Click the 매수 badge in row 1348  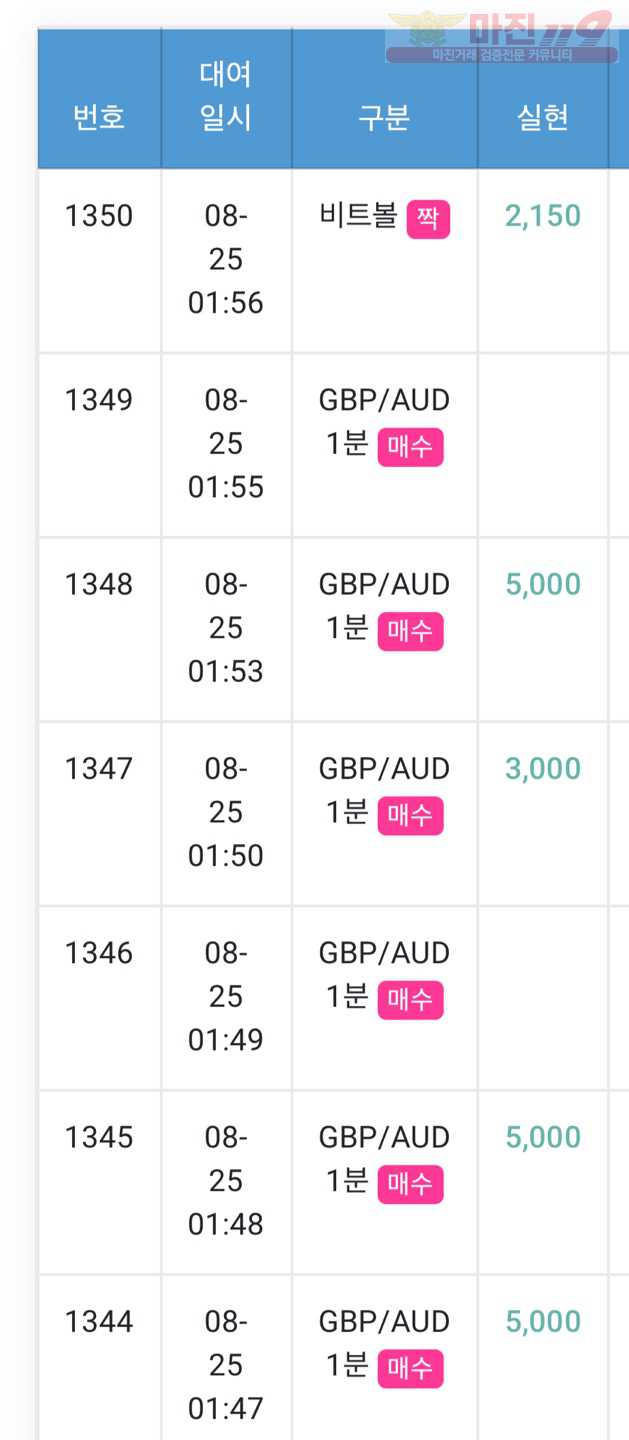click(410, 631)
